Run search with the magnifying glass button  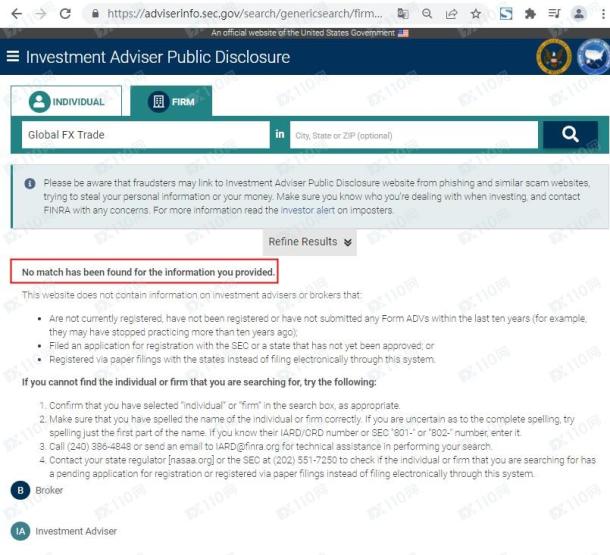click(570, 135)
